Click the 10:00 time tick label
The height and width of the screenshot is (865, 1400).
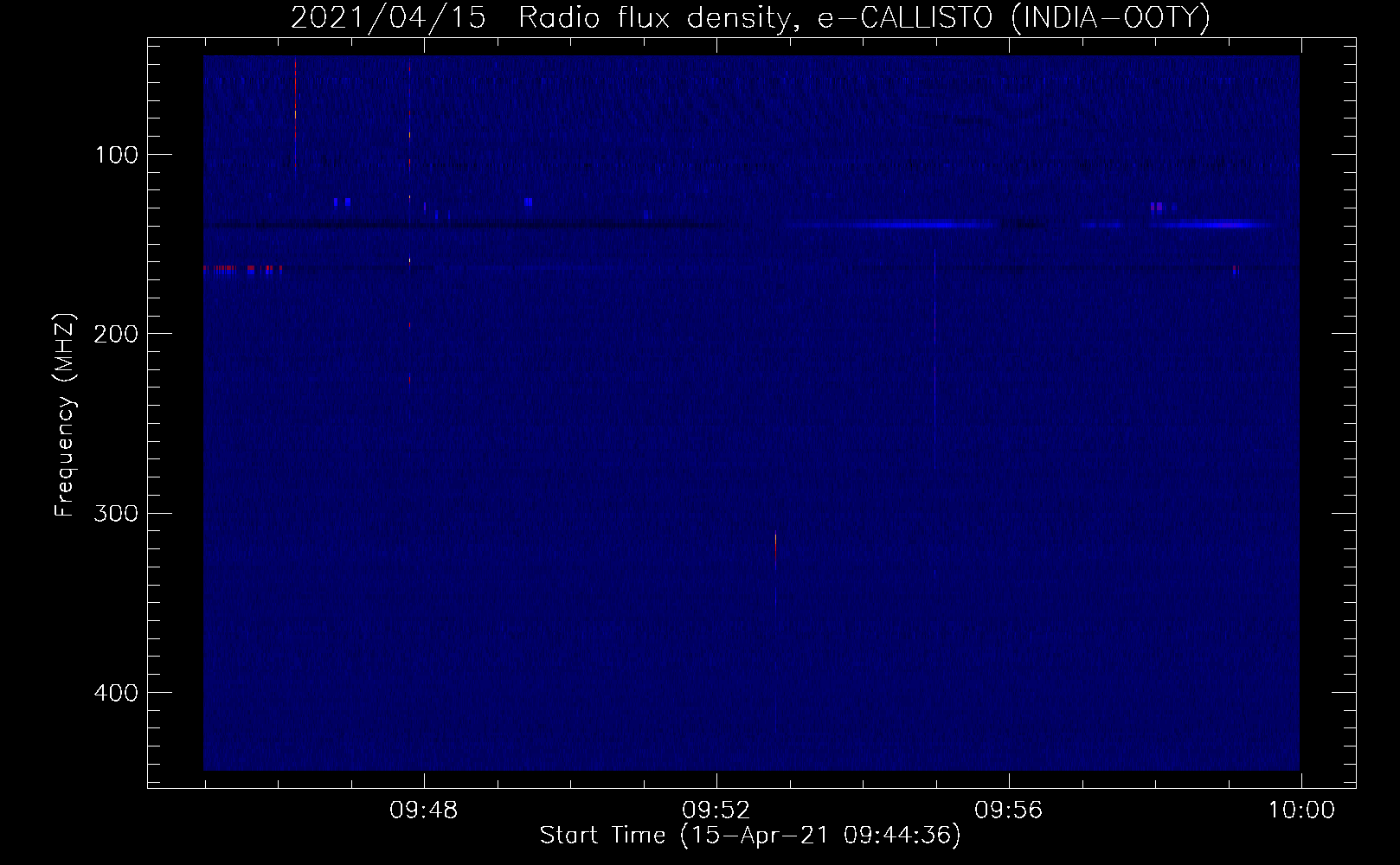[x=1301, y=811]
